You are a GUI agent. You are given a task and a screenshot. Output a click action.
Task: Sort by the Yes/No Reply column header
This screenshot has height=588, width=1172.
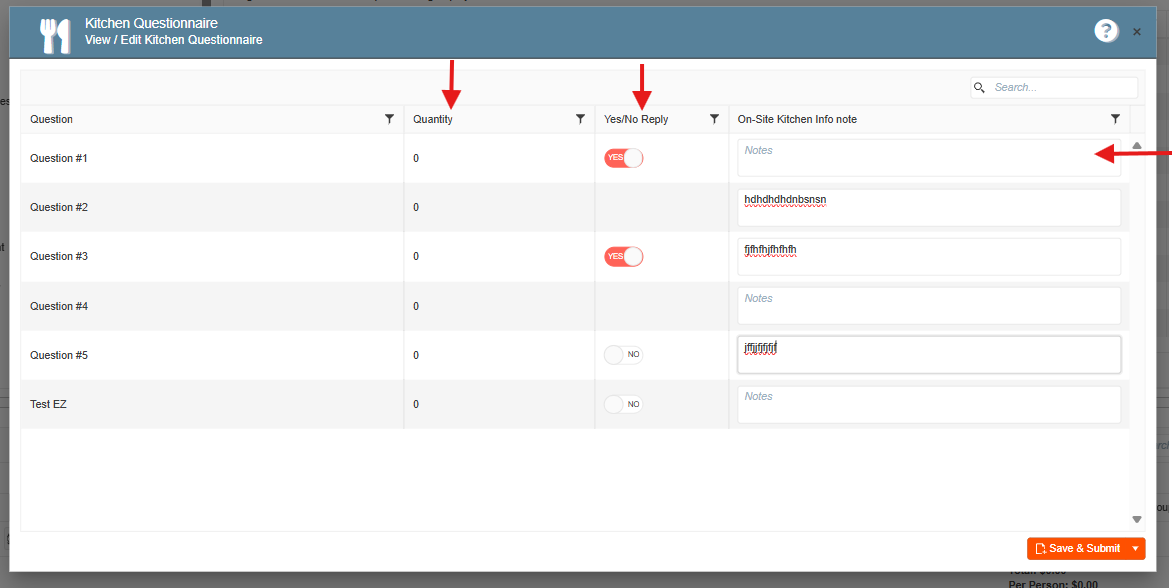tap(636, 120)
